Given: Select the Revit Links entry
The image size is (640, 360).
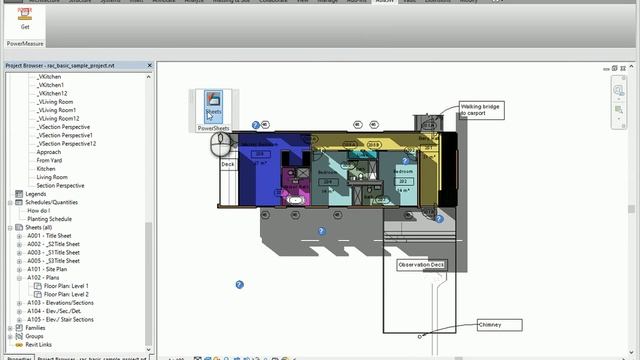Looking at the screenshot, I should tap(38, 345).
